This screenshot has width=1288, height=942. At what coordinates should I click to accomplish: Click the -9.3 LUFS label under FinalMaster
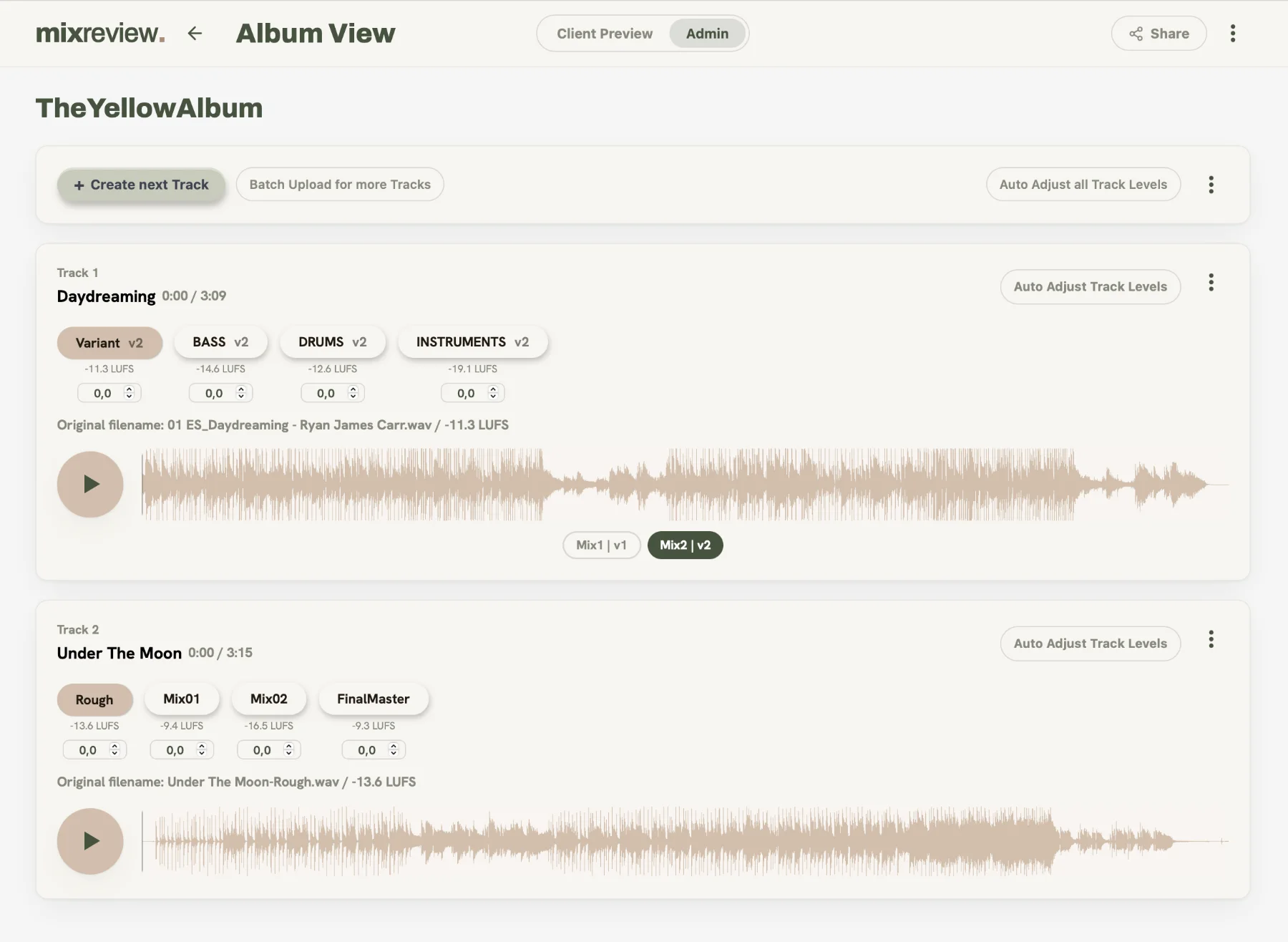(x=374, y=726)
